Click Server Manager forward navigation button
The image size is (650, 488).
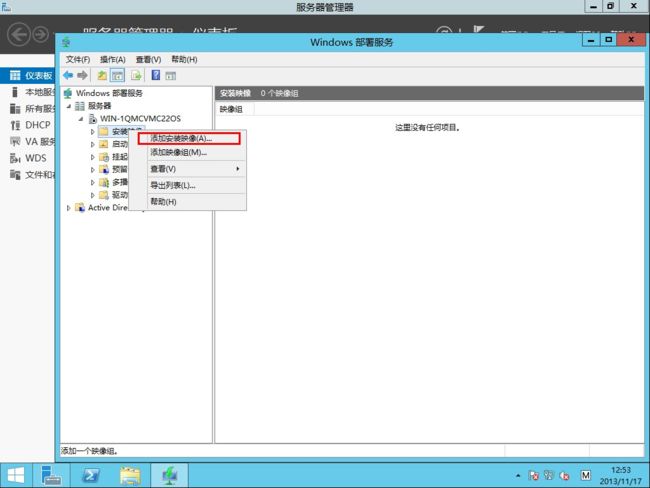41,35
